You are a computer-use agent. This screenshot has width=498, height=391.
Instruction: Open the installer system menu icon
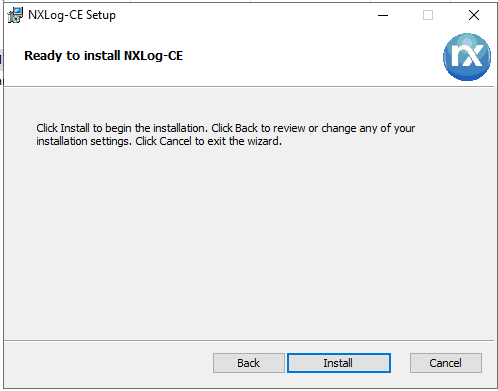tap(15, 15)
